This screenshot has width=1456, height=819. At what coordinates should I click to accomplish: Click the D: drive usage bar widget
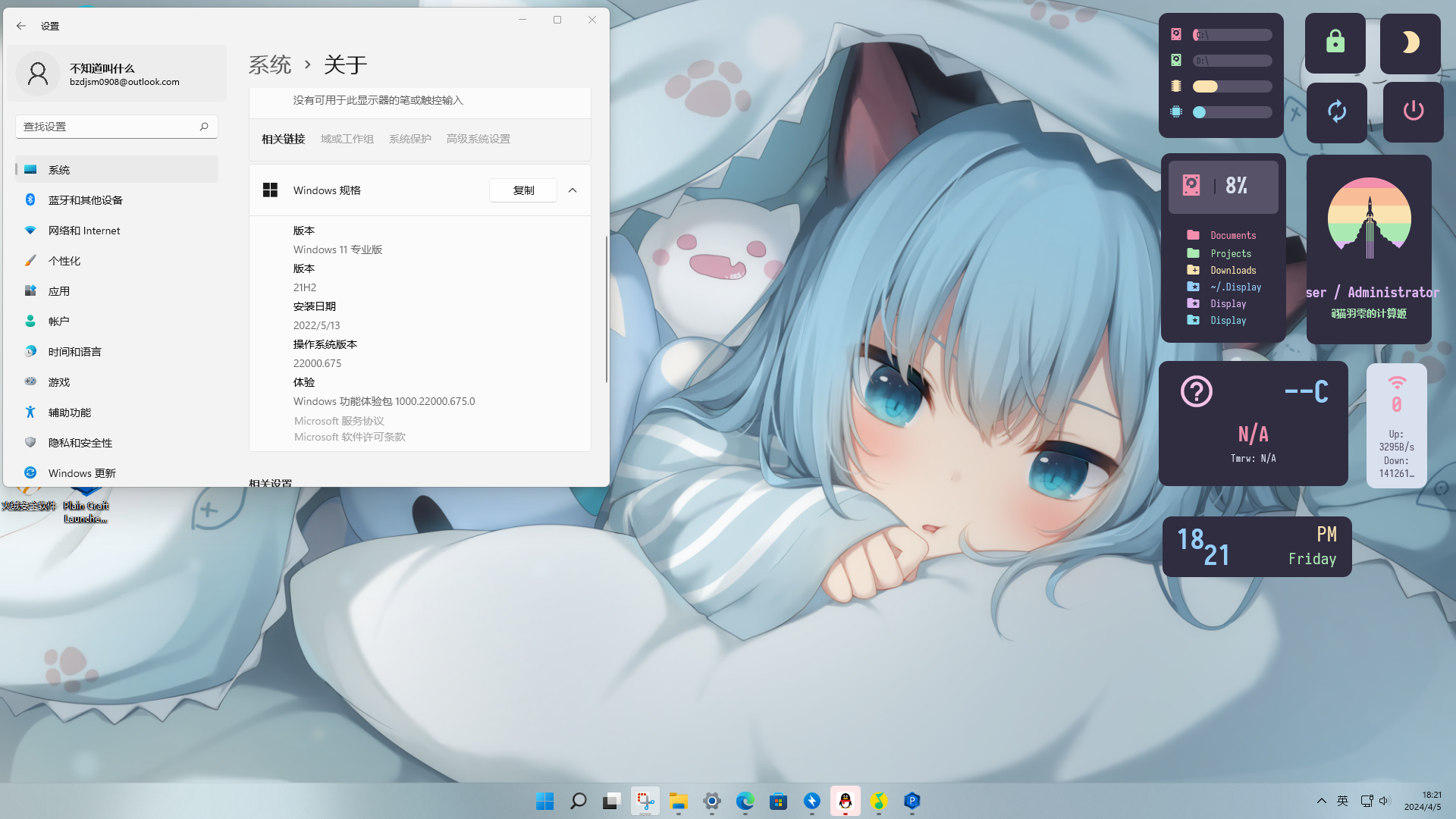coord(1232,61)
